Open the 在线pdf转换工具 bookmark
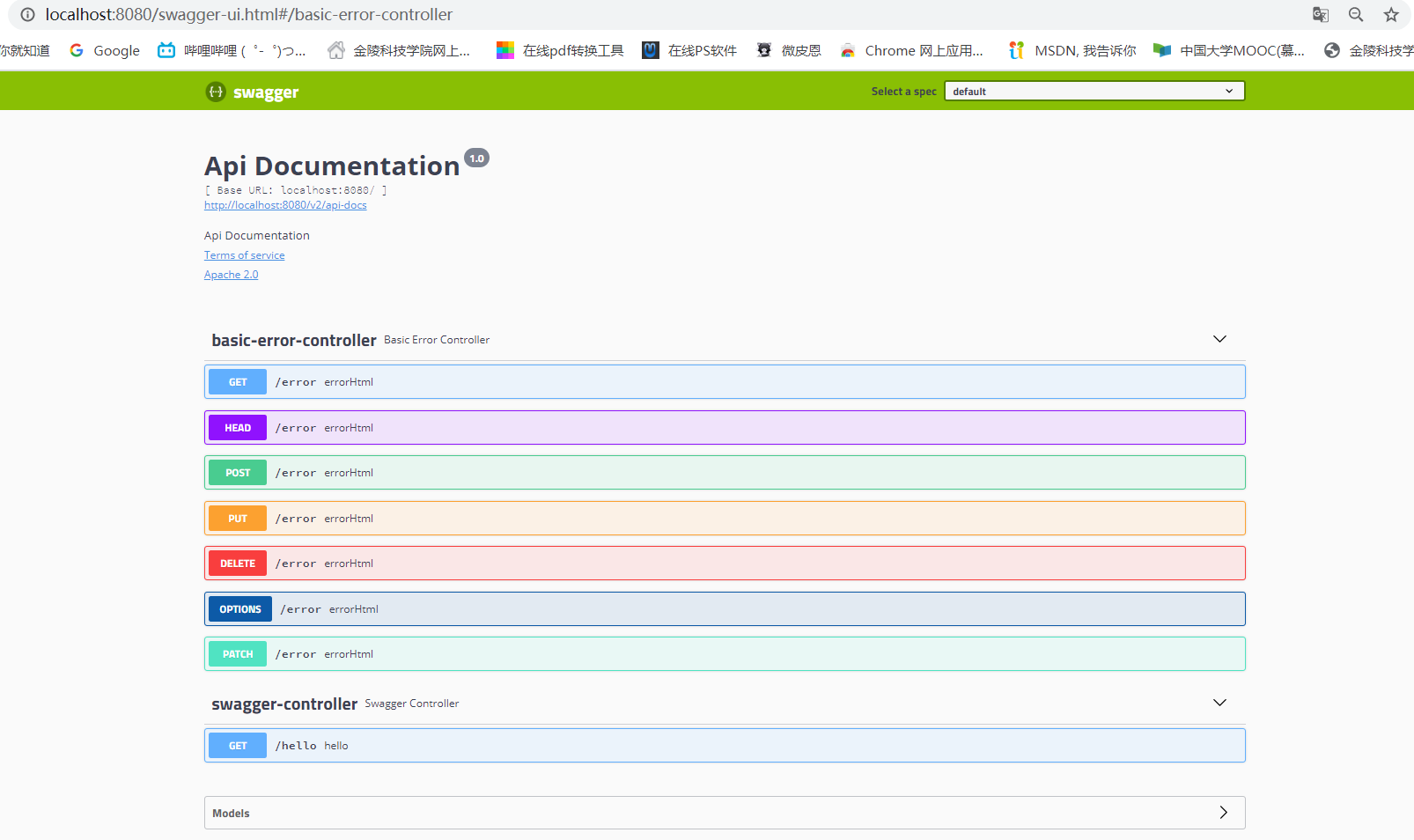 pyautogui.click(x=560, y=50)
